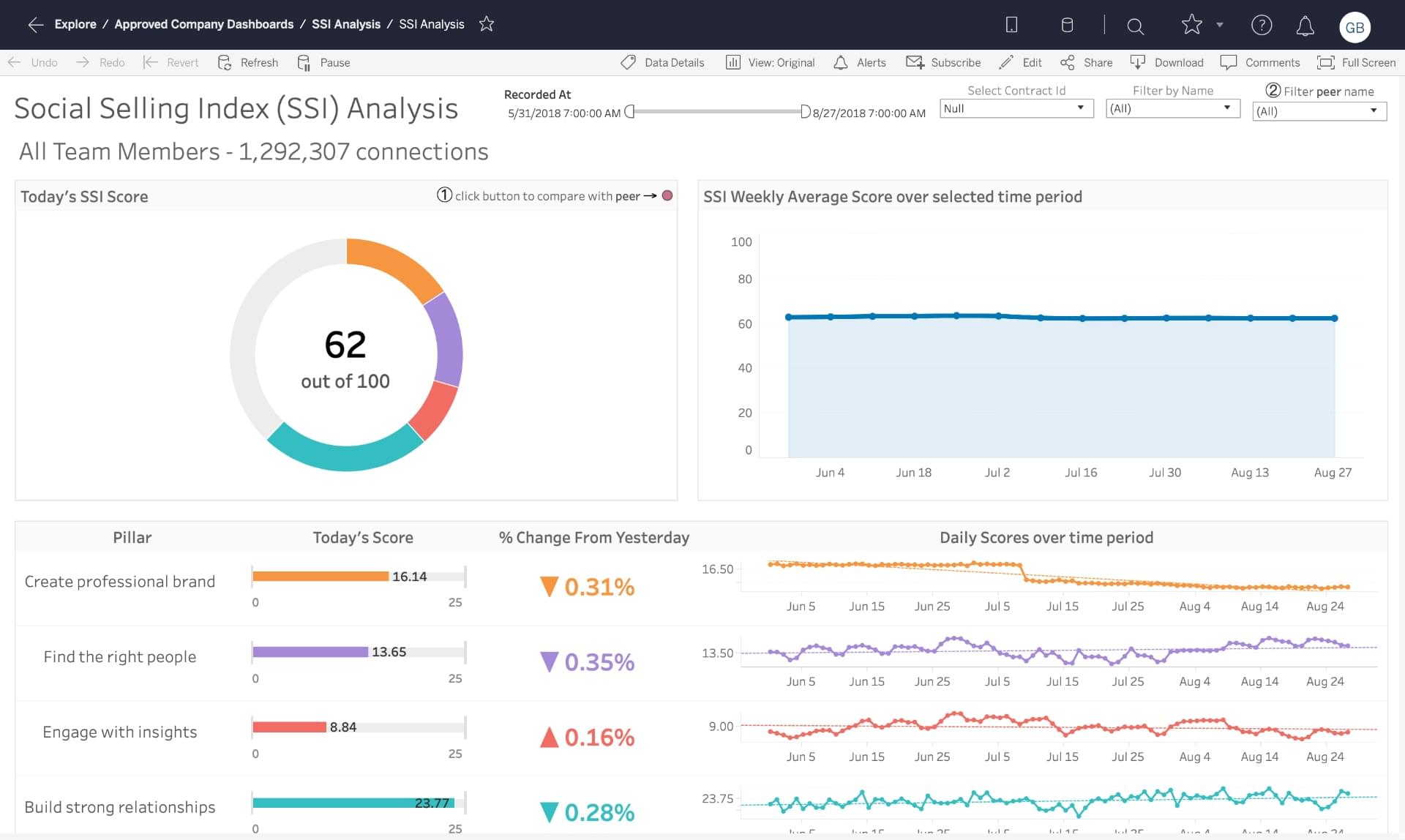Open the Comments panel

pyautogui.click(x=1261, y=62)
